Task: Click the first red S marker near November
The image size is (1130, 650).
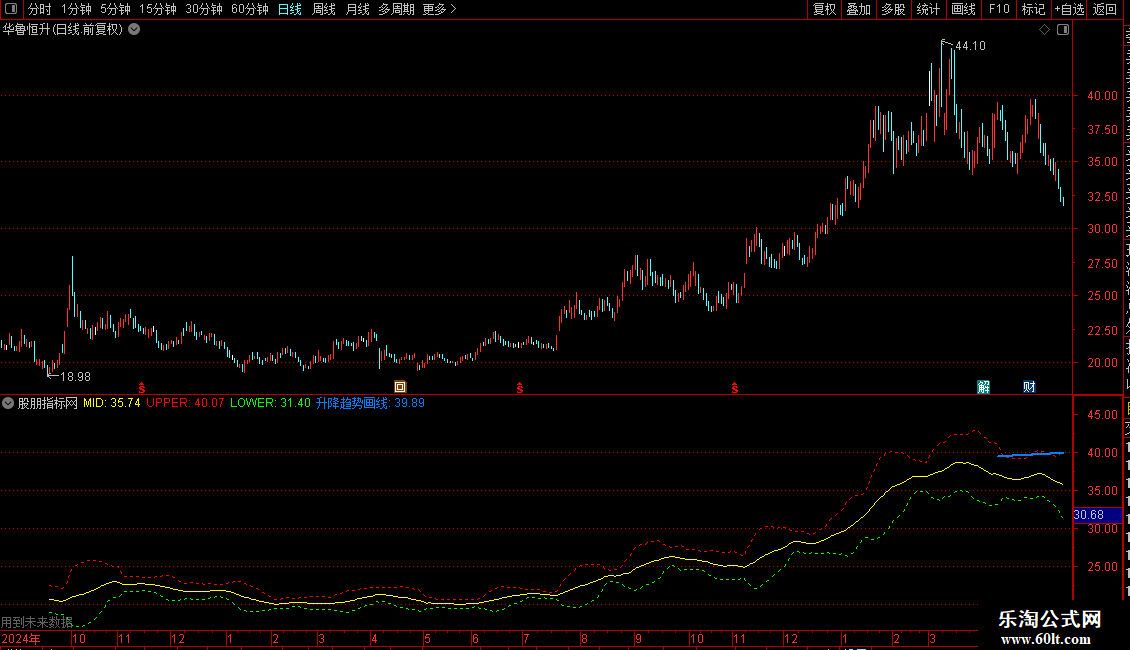Action: (142, 388)
